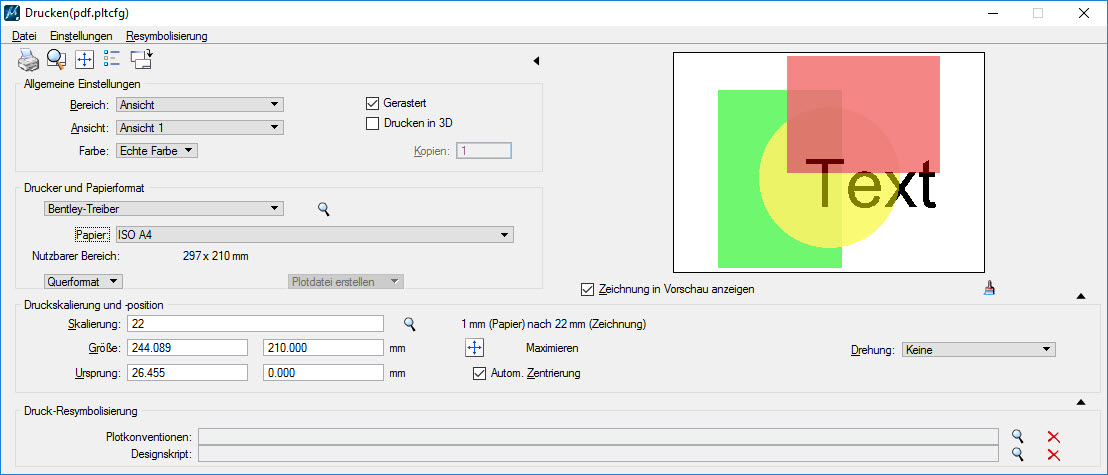The image size is (1108, 475).
Task: Remove Designskript with the red X
Action: [x=1054, y=455]
